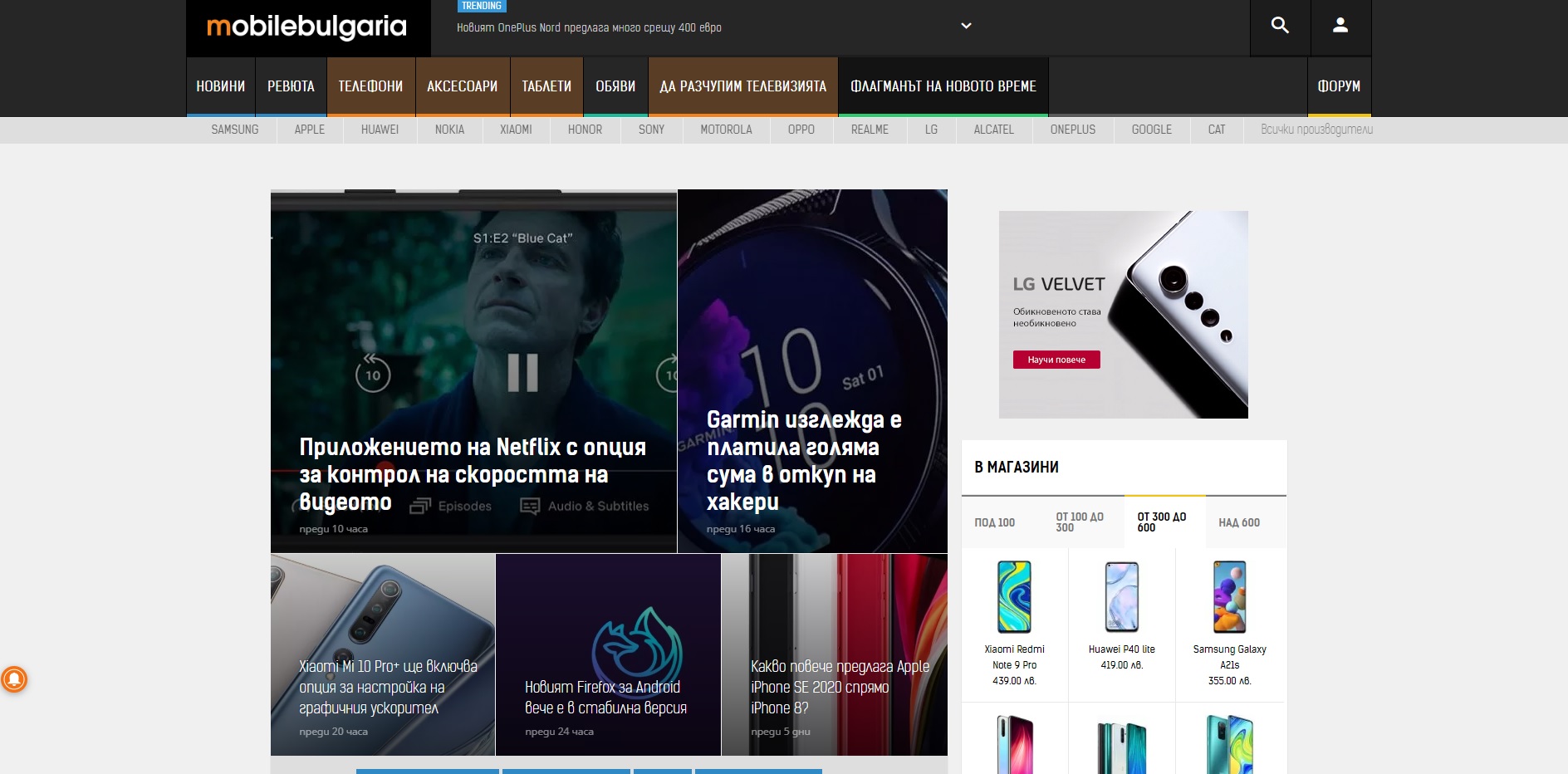
Task: Click the Samsung Galaxy A21s name
Action: click(1230, 657)
